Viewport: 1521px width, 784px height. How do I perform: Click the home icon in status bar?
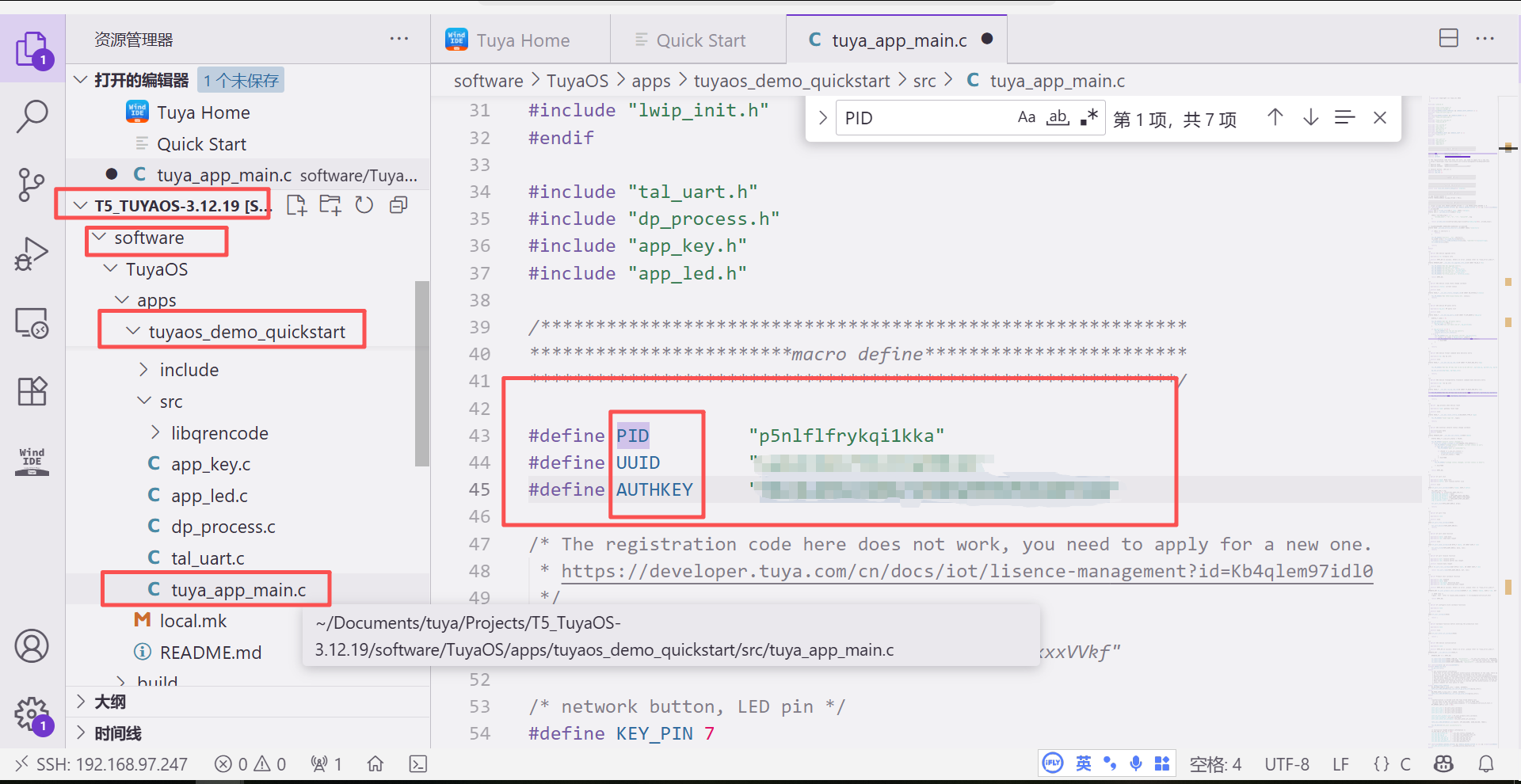coord(375,764)
